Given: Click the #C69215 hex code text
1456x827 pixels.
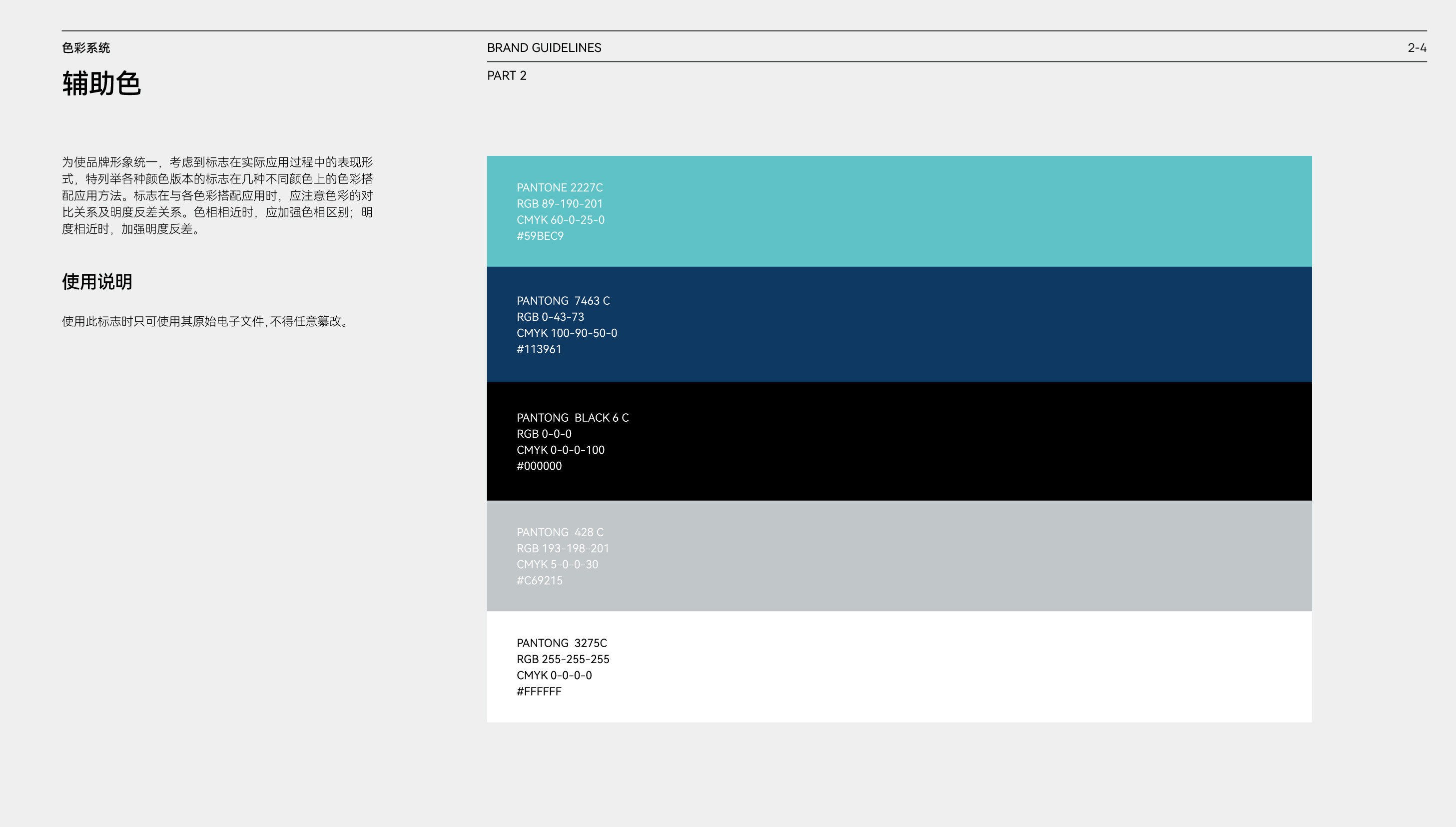Looking at the screenshot, I should 540,581.
